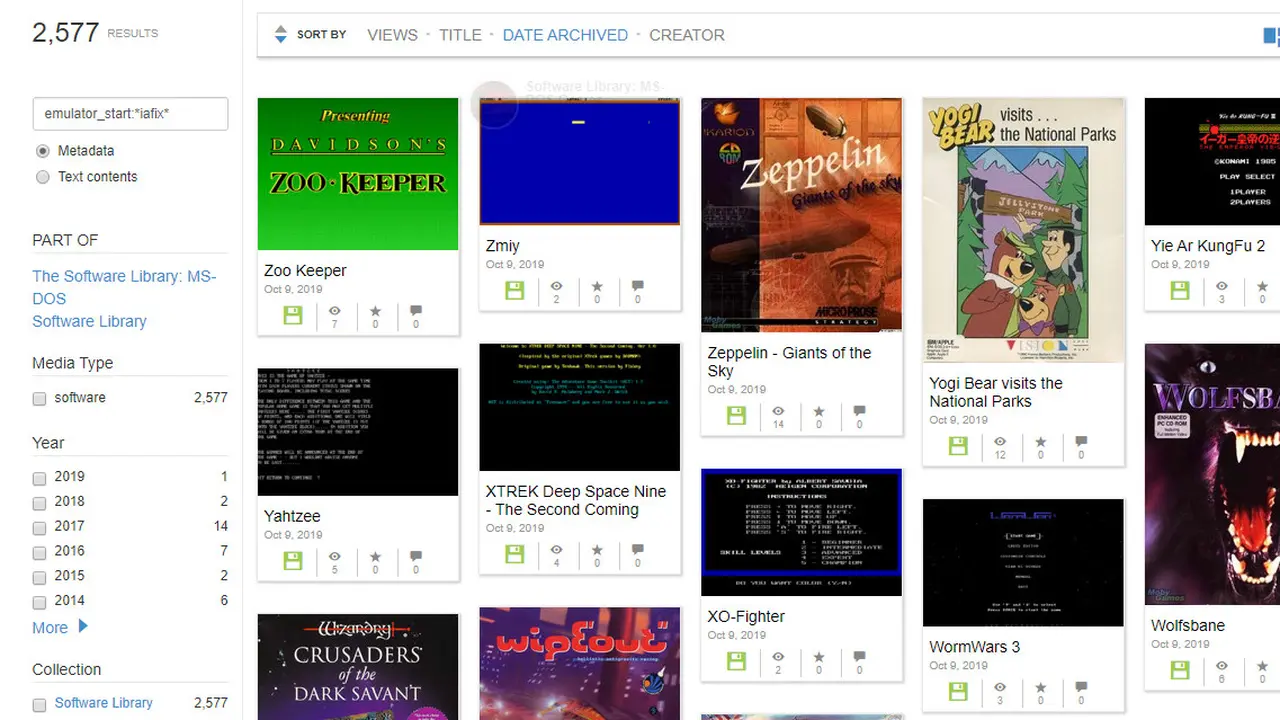Select the Text contents radio button
The width and height of the screenshot is (1280, 720).
(x=42, y=177)
